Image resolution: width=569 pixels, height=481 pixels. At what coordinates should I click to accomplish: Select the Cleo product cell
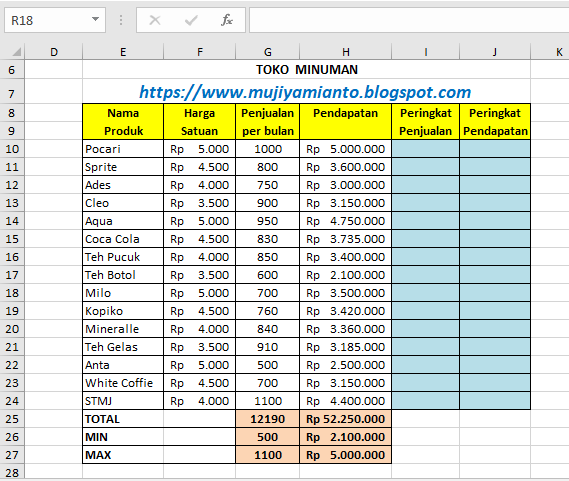click(x=123, y=203)
